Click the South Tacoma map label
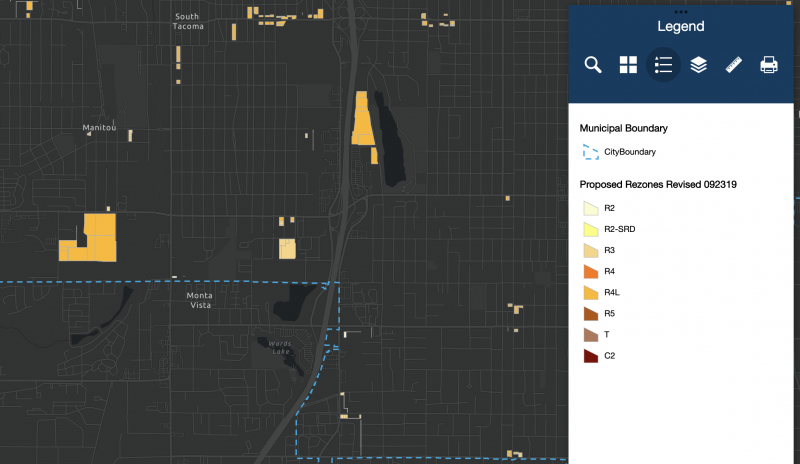 coord(188,21)
